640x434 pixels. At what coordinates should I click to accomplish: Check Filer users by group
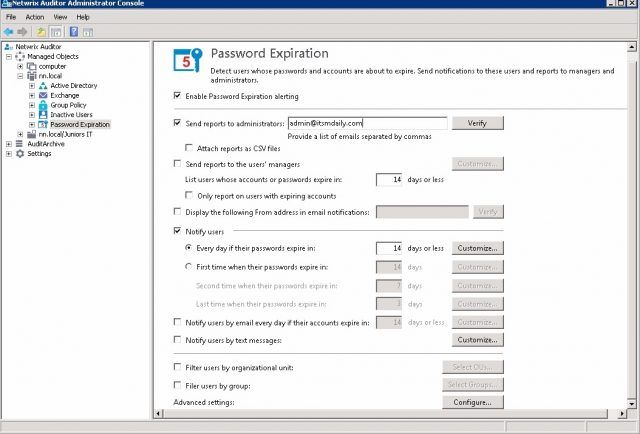pyautogui.click(x=177, y=385)
